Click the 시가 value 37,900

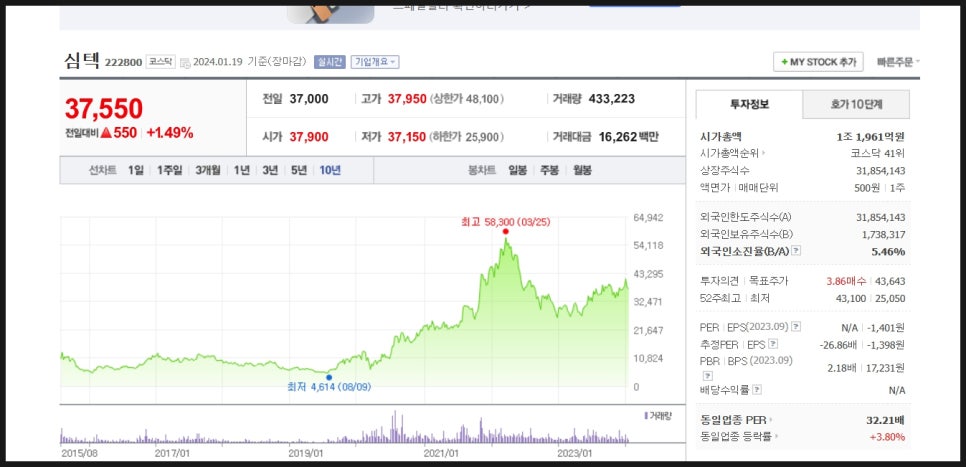[309, 137]
